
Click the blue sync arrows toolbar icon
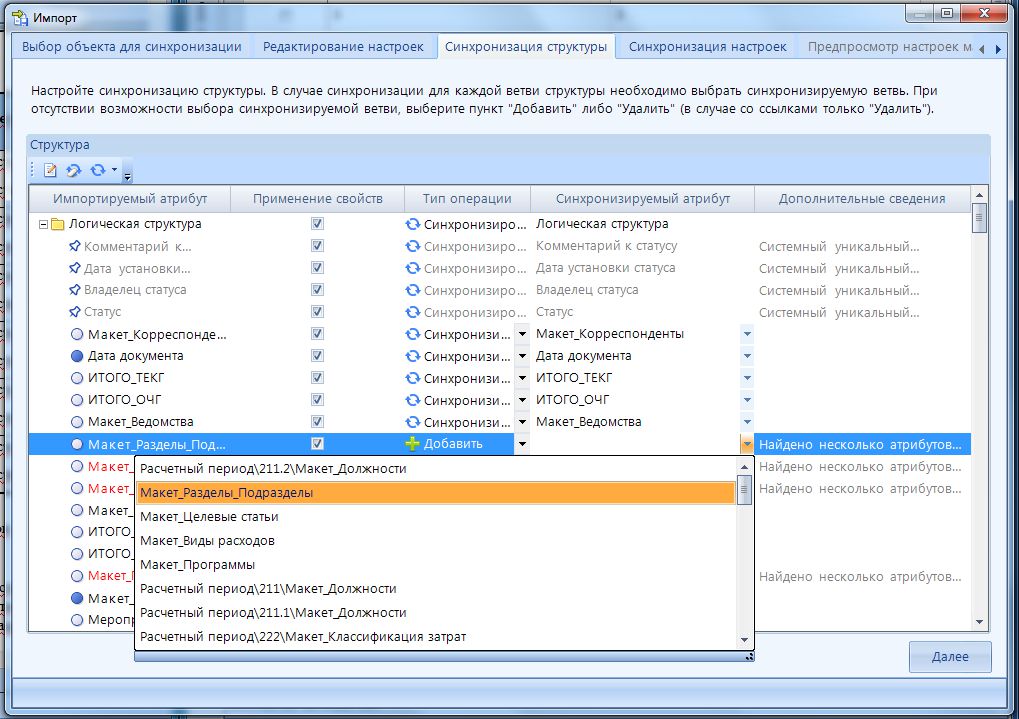point(97,171)
